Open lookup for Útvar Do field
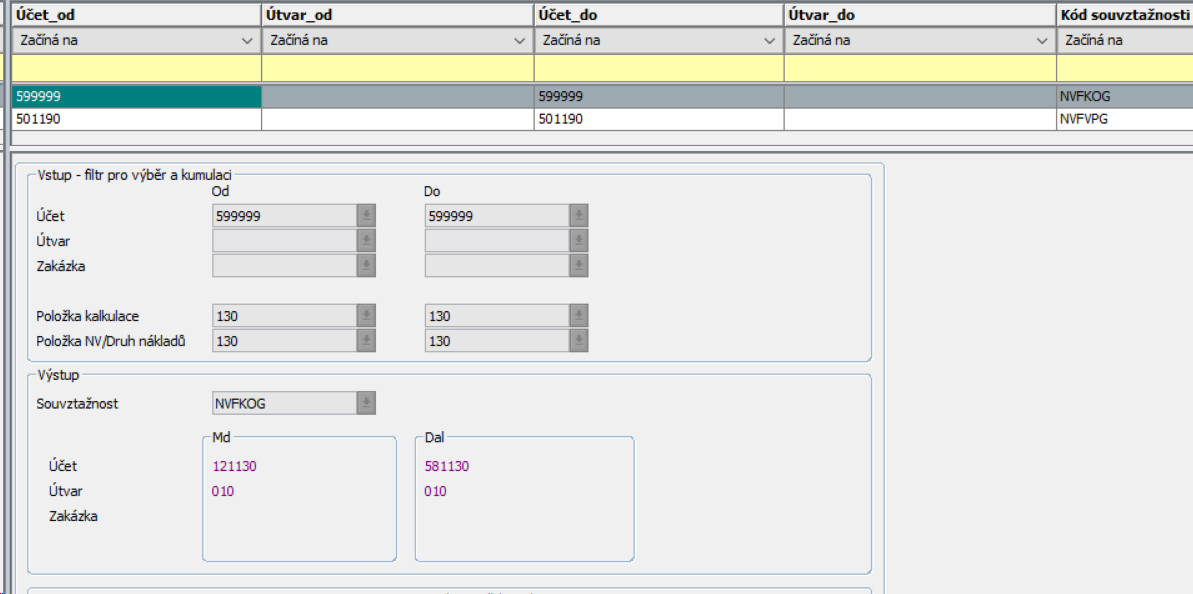1193x594 pixels. 579,241
